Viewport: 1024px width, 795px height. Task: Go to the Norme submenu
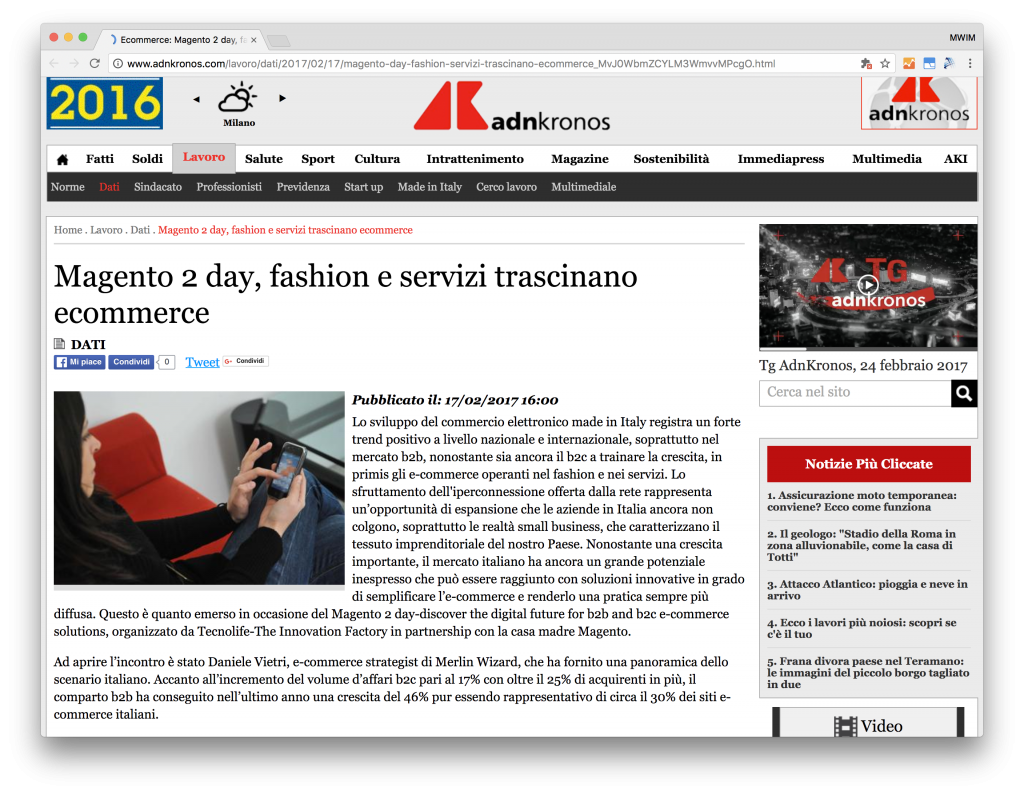pyautogui.click(x=68, y=187)
